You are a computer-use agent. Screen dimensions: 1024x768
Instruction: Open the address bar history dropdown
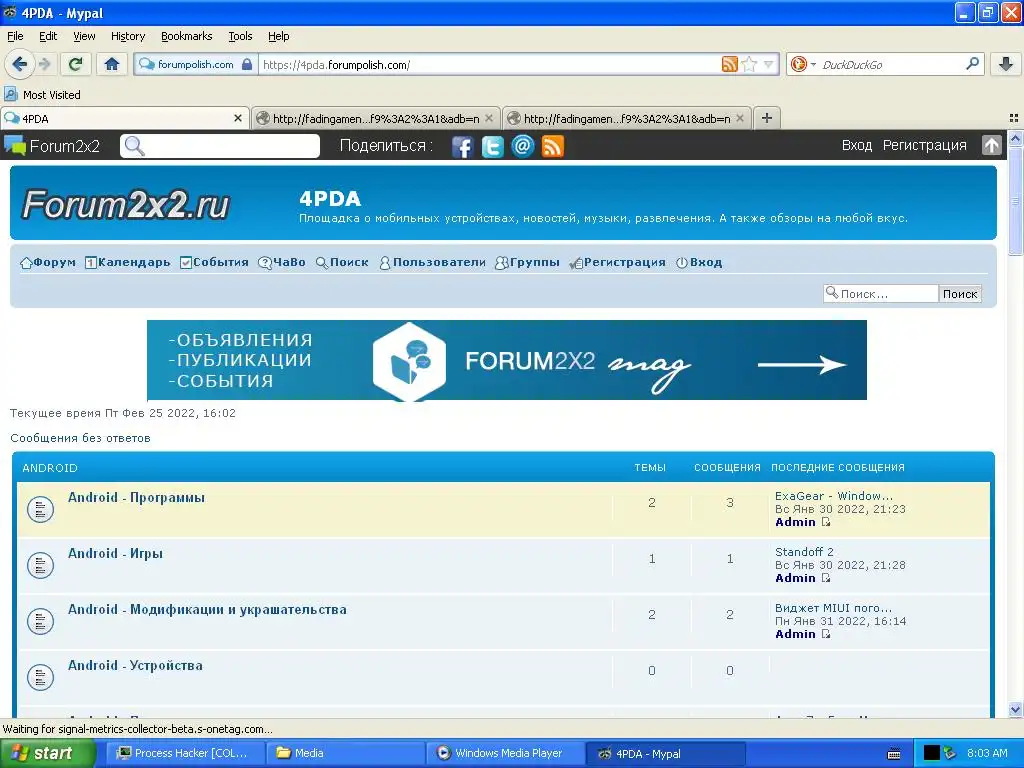click(x=768, y=64)
